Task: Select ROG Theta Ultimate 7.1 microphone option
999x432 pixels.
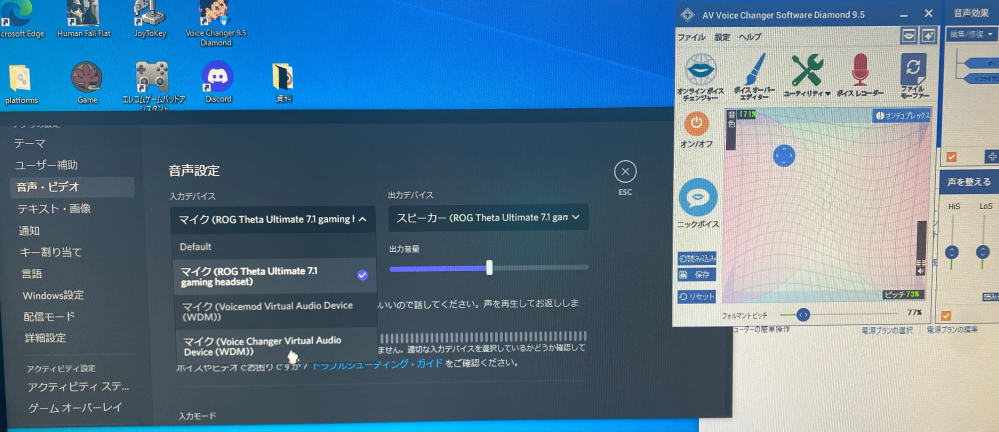Action: pyautogui.click(x=275, y=276)
